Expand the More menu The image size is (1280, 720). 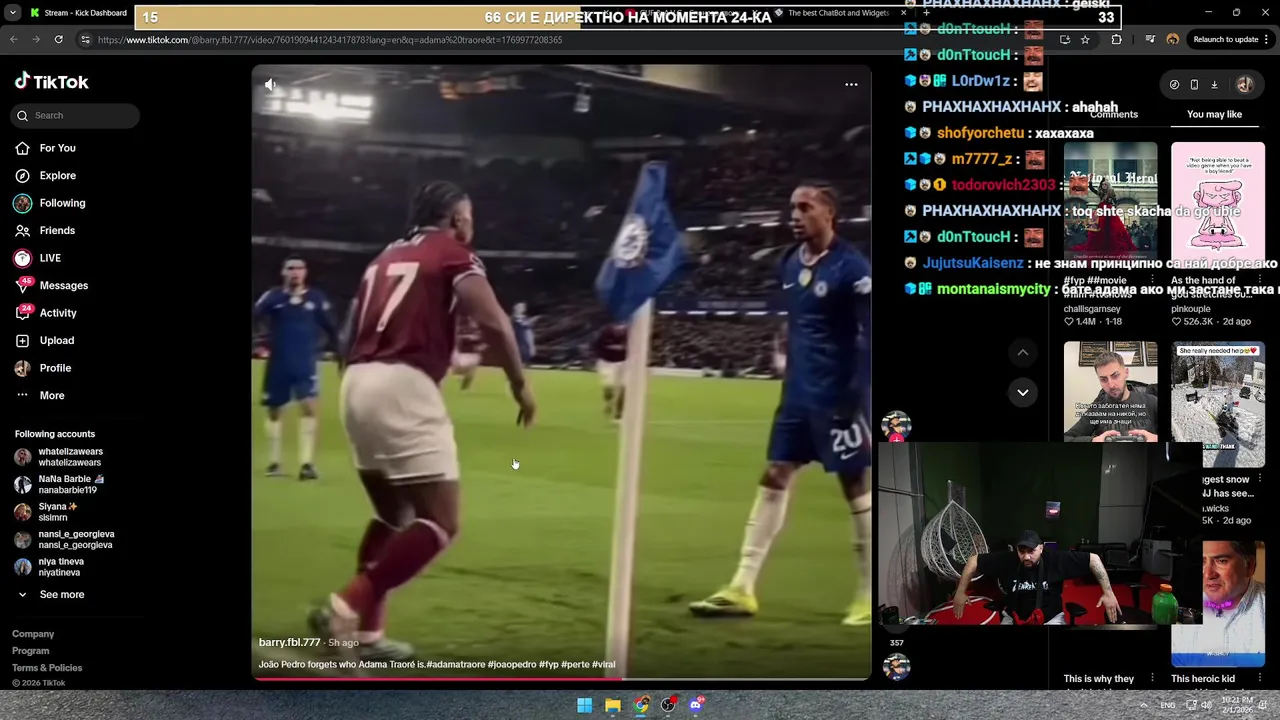[x=52, y=396]
